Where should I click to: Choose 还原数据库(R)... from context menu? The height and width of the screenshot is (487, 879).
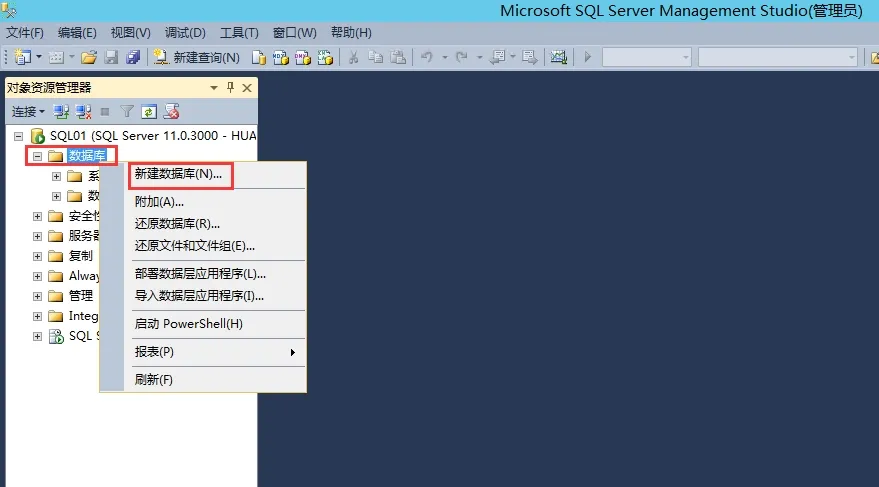coord(177,224)
